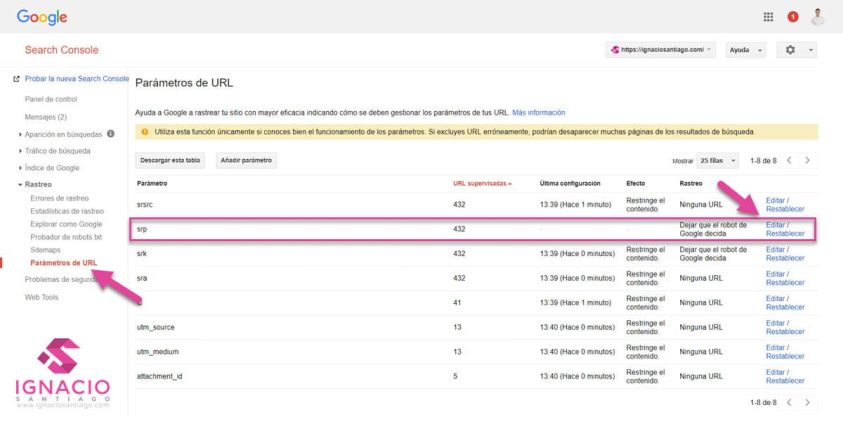Click Editar for the utm_medium parameter

[775, 348]
